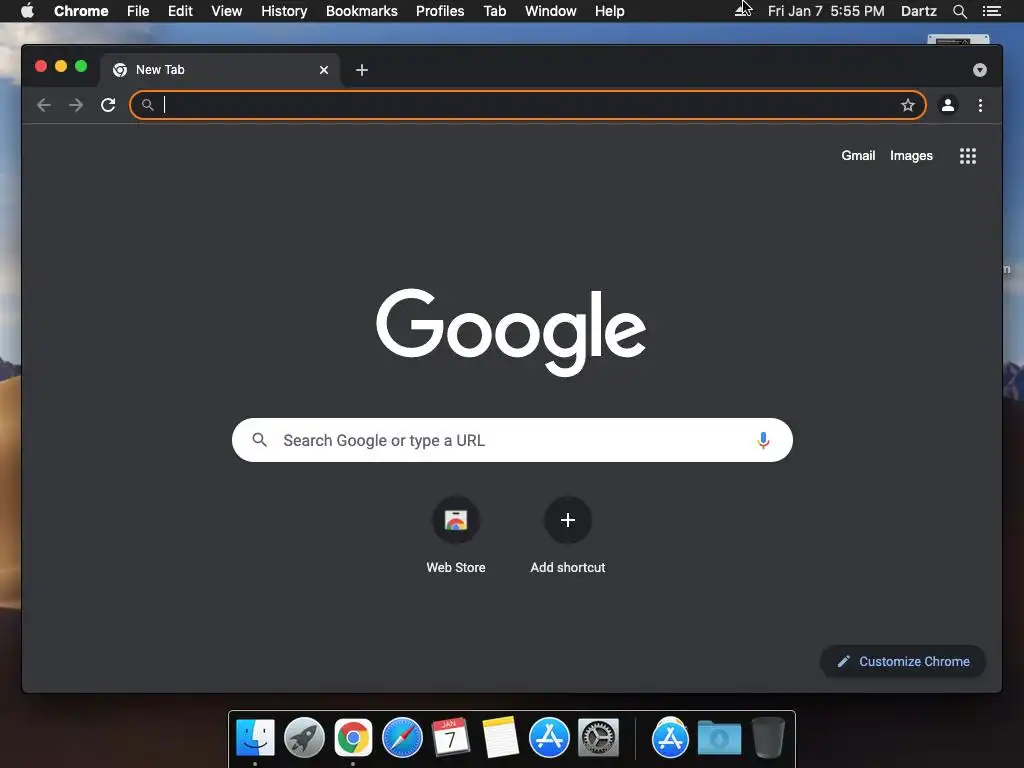The image size is (1024, 768).
Task: Click the Add shortcut plus icon
Action: coord(568,520)
